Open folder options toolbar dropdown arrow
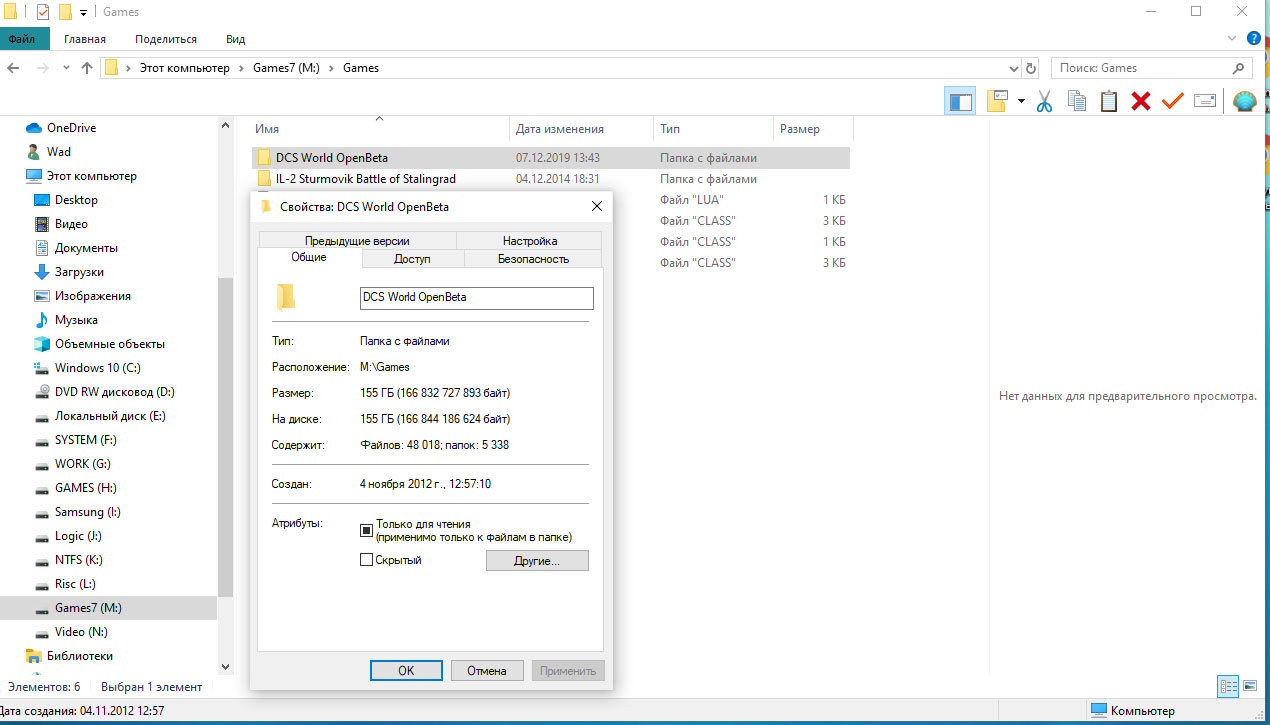This screenshot has width=1270, height=725. tap(1021, 101)
